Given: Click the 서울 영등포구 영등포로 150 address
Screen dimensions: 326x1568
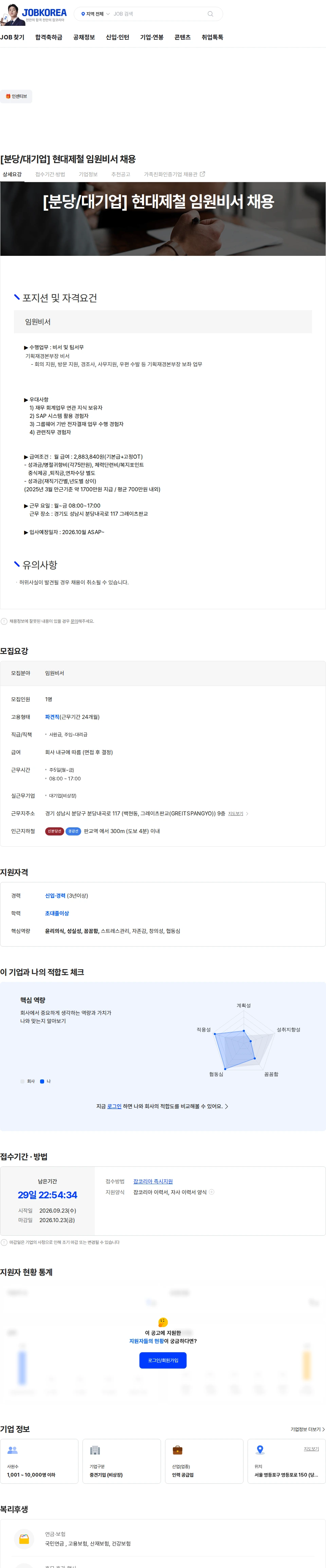Looking at the screenshot, I should click(286, 1475).
